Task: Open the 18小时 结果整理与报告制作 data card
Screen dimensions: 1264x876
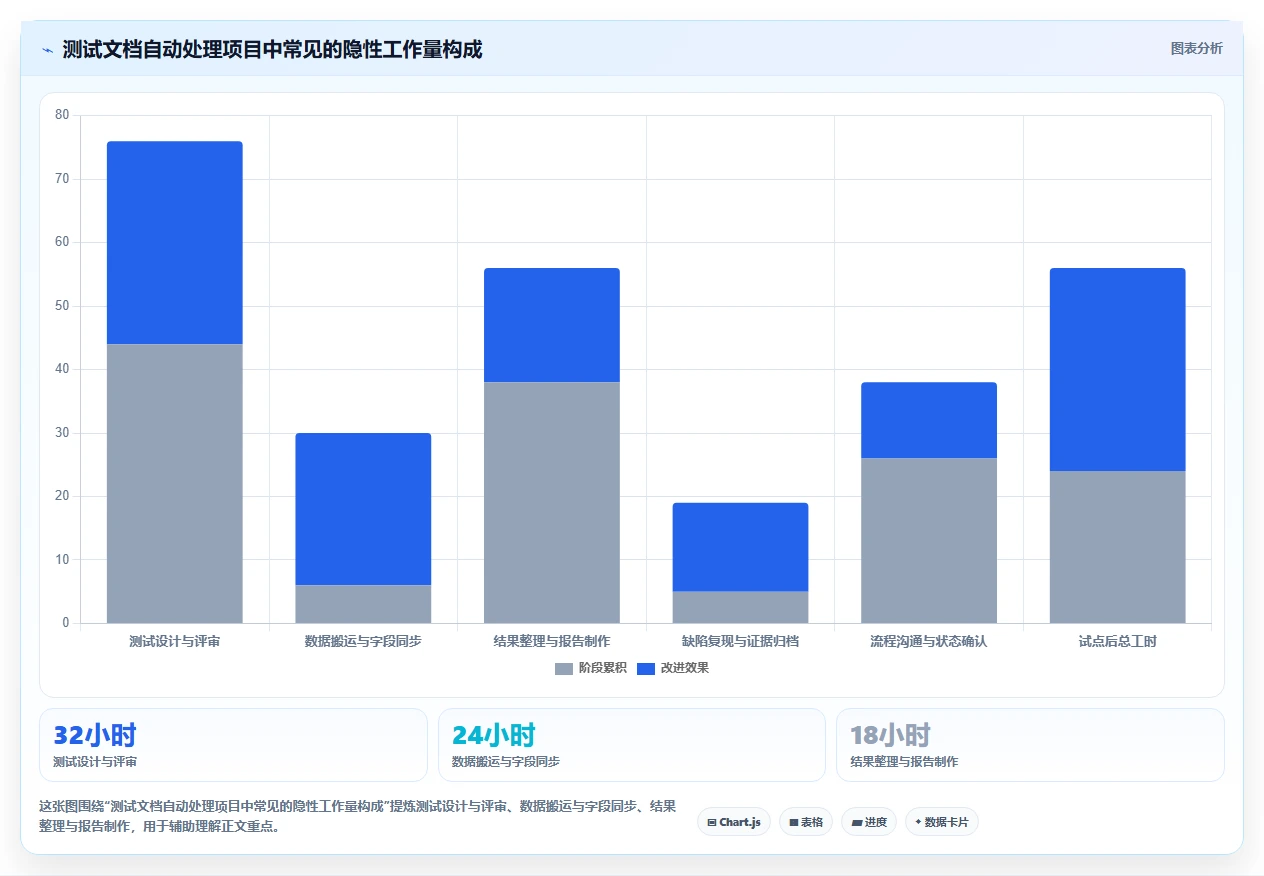Action: [x=1030, y=745]
